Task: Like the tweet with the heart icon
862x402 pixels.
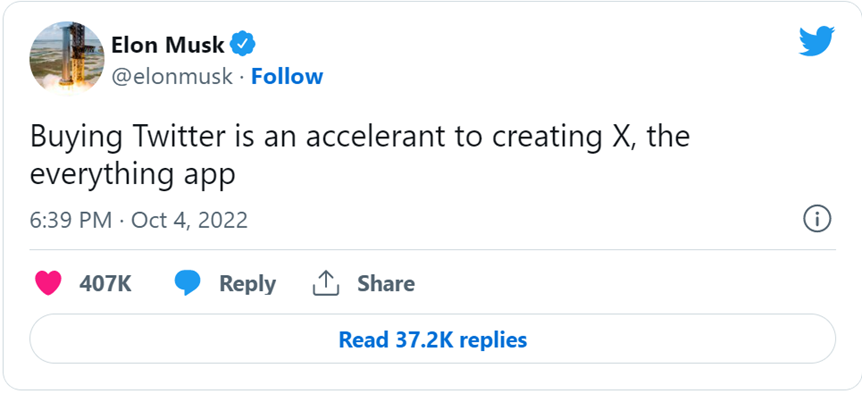Action: pos(48,284)
